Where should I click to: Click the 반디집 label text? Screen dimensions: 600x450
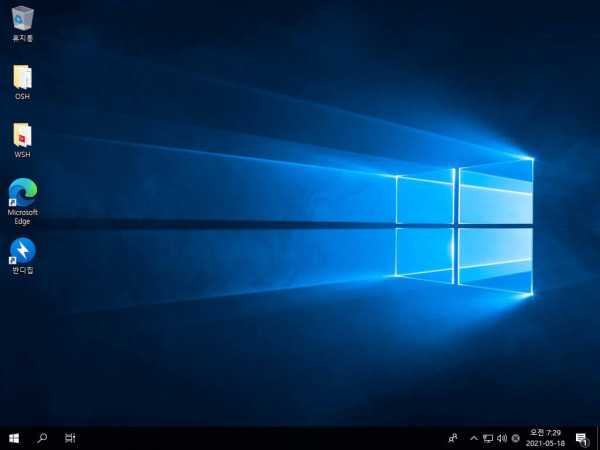coord(23,271)
